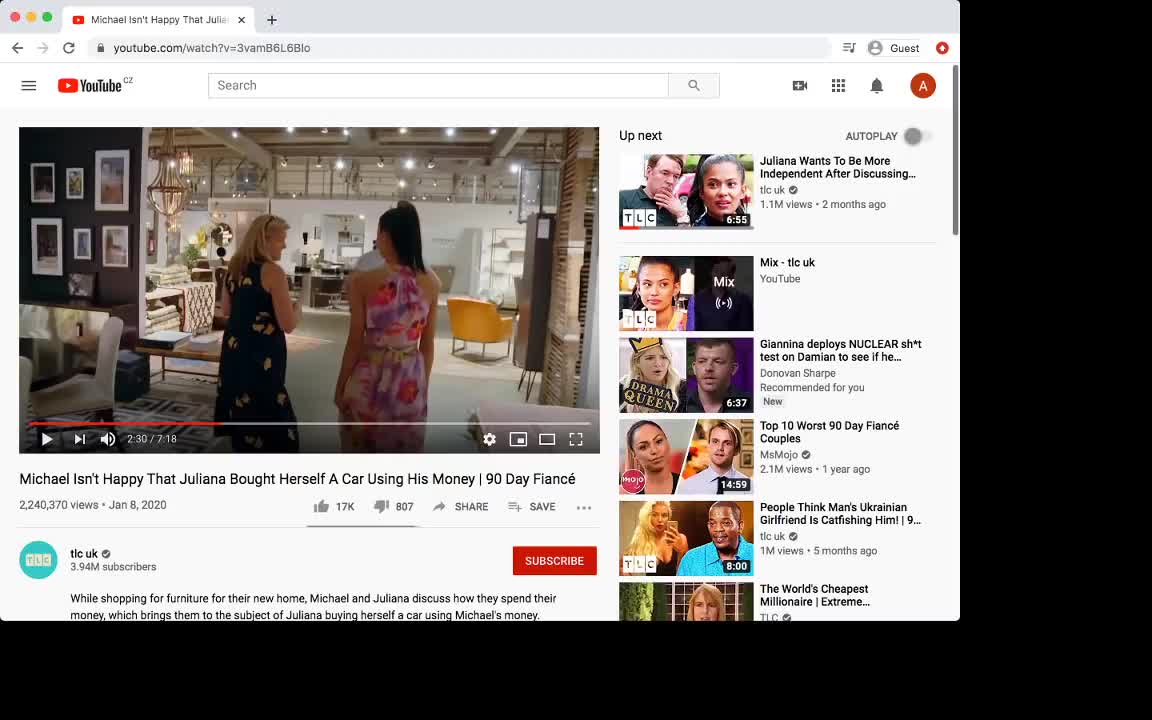
Task: Open video settings gear
Action: [x=489, y=439]
